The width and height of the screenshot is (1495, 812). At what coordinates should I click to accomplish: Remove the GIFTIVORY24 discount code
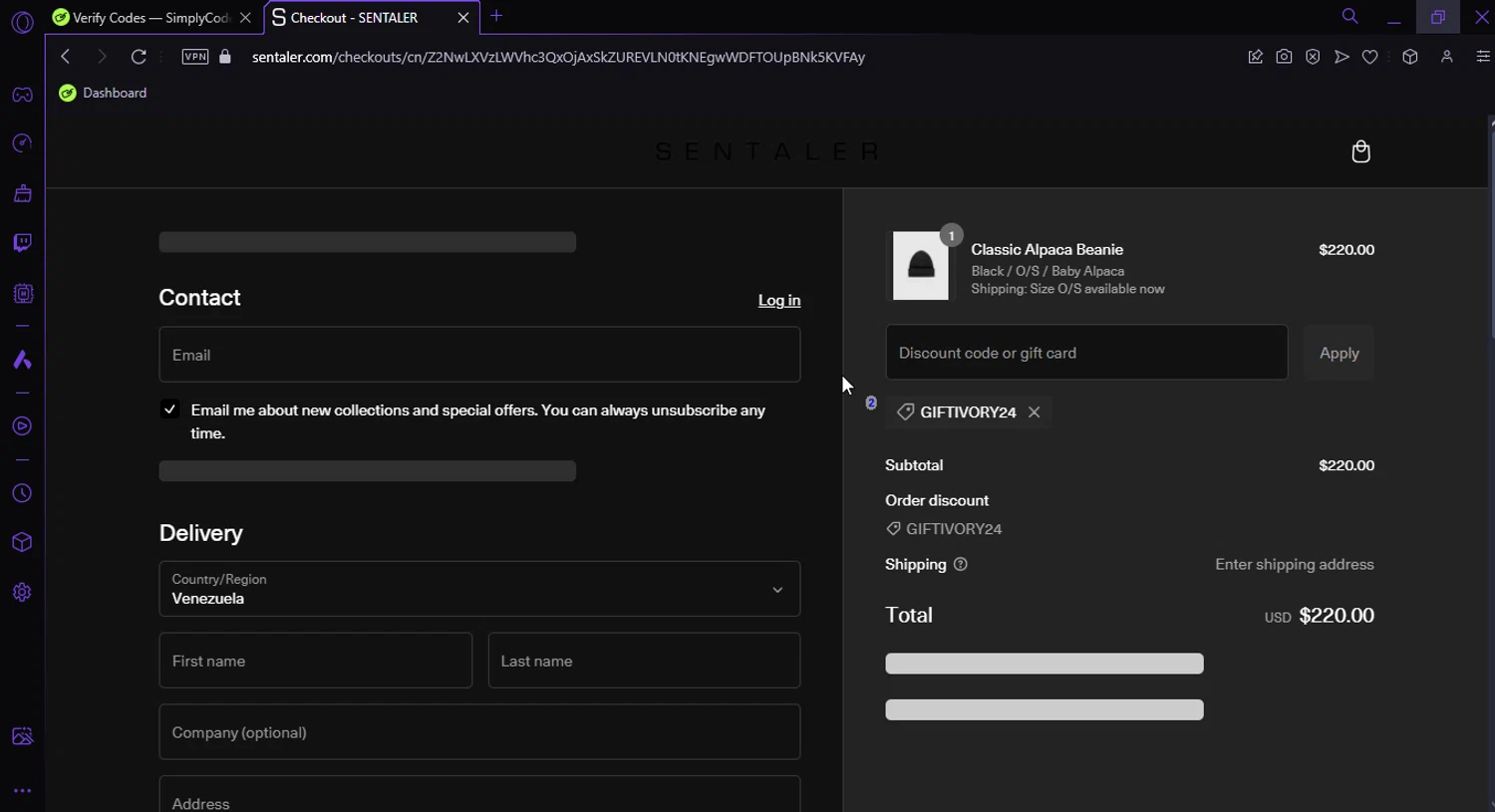pos(1035,412)
